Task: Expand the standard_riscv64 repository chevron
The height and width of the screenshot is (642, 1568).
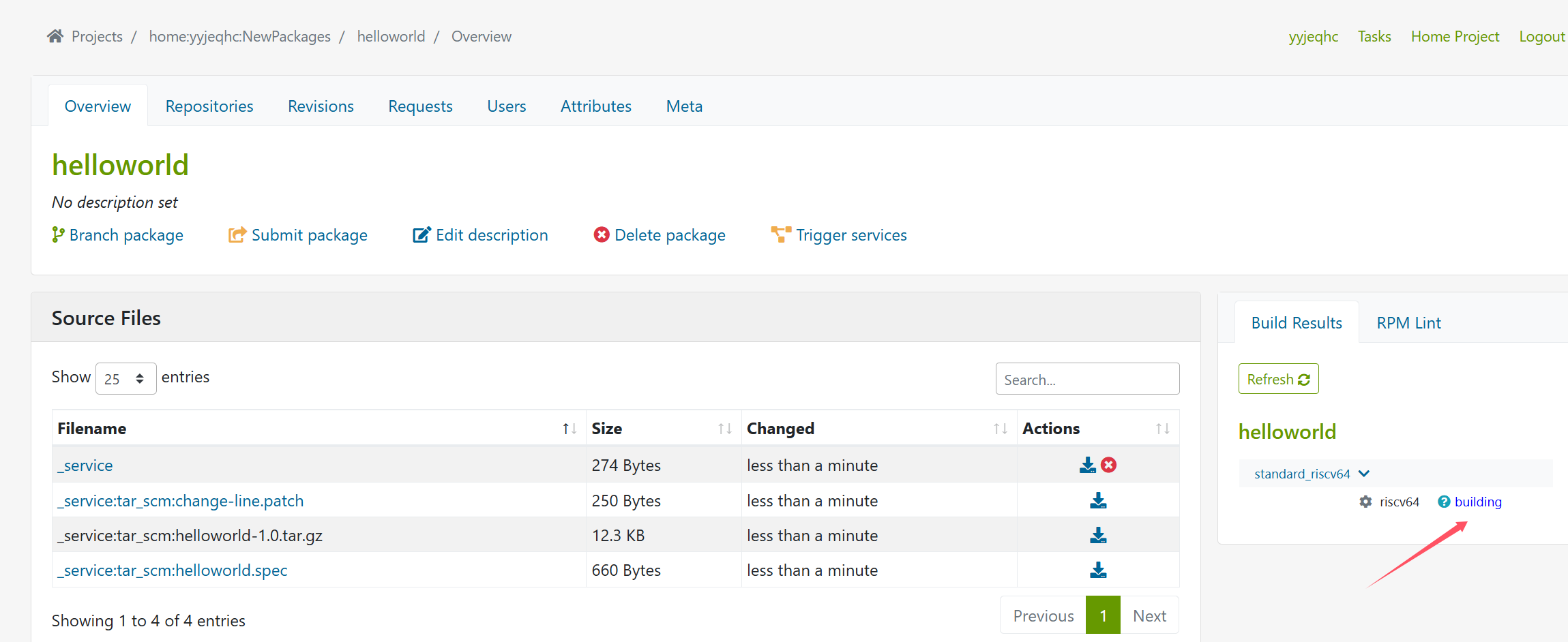Action: click(1364, 474)
